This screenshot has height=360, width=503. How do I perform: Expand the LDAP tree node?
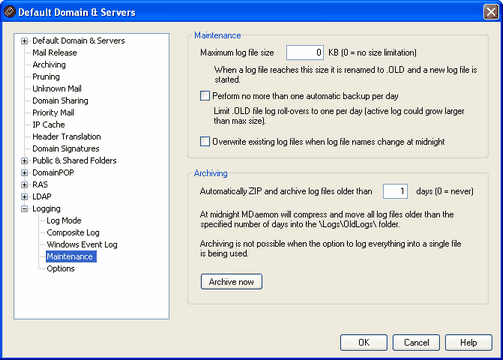click(24, 197)
